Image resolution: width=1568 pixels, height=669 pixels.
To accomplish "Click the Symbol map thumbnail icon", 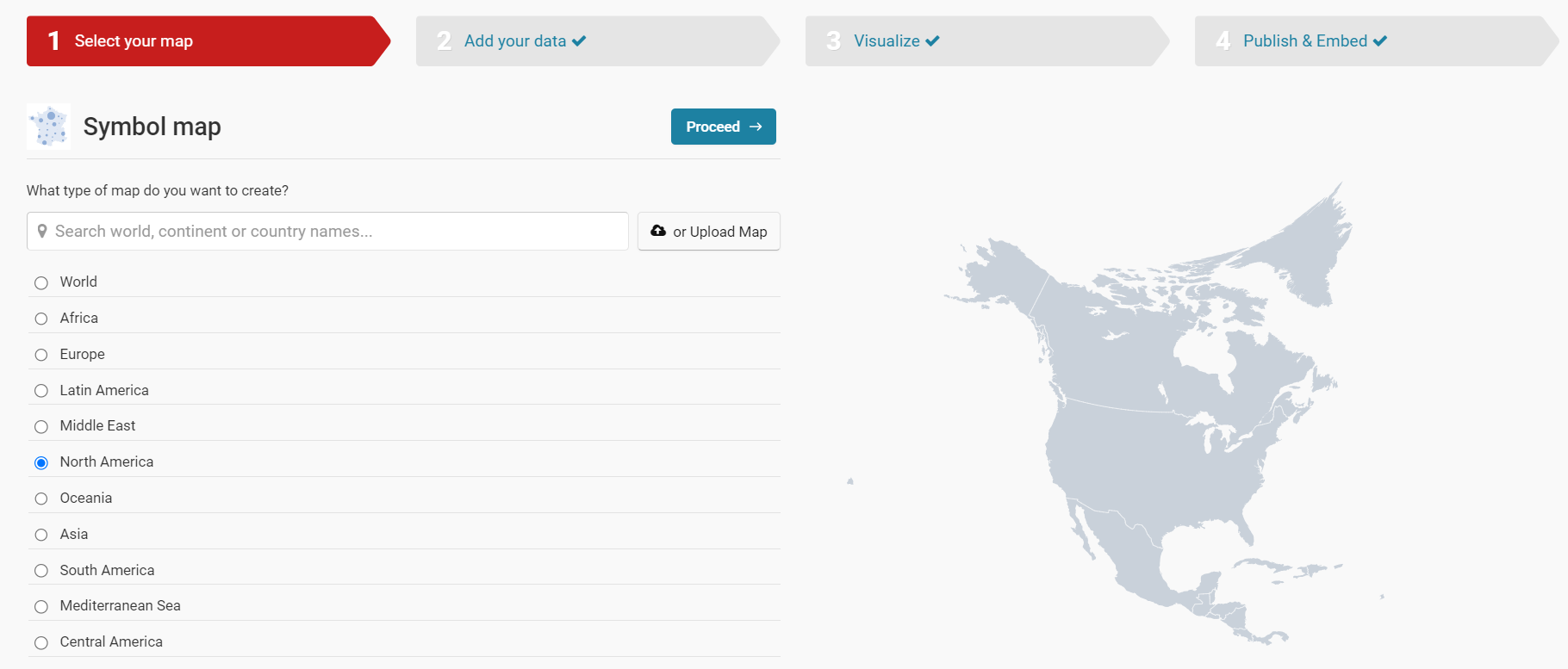I will 48,127.
